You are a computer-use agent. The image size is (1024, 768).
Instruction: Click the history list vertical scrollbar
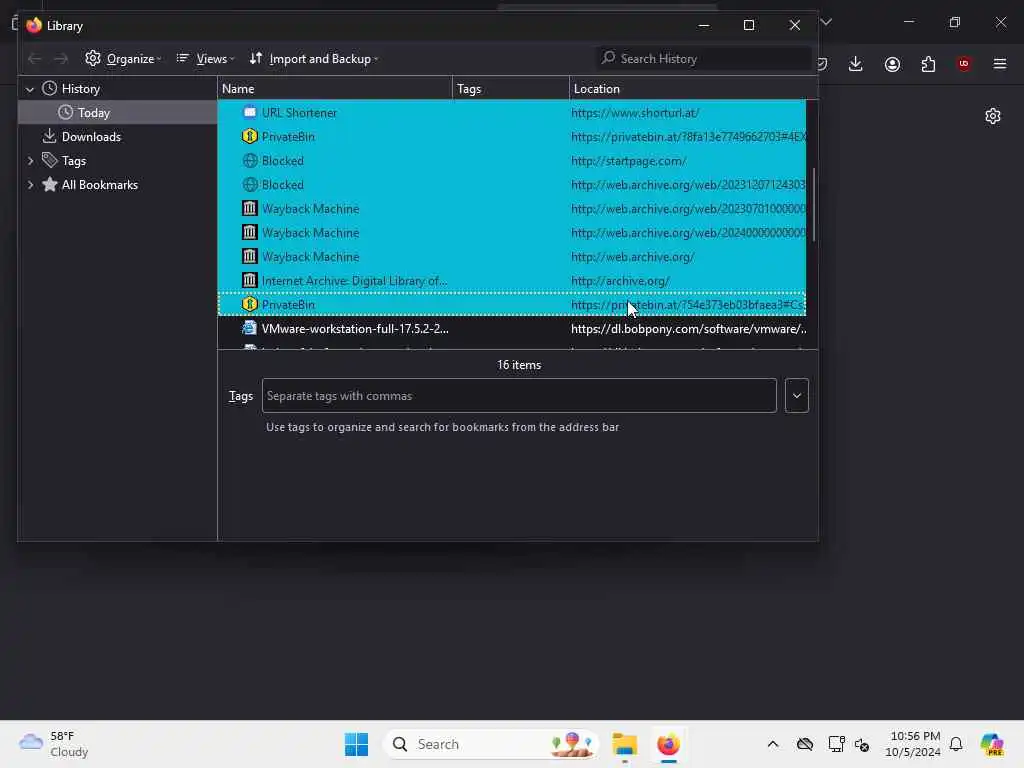(x=813, y=206)
